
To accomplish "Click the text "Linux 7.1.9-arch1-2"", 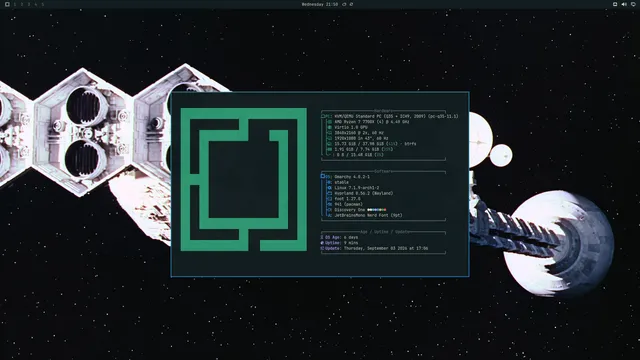I will coord(357,188).
